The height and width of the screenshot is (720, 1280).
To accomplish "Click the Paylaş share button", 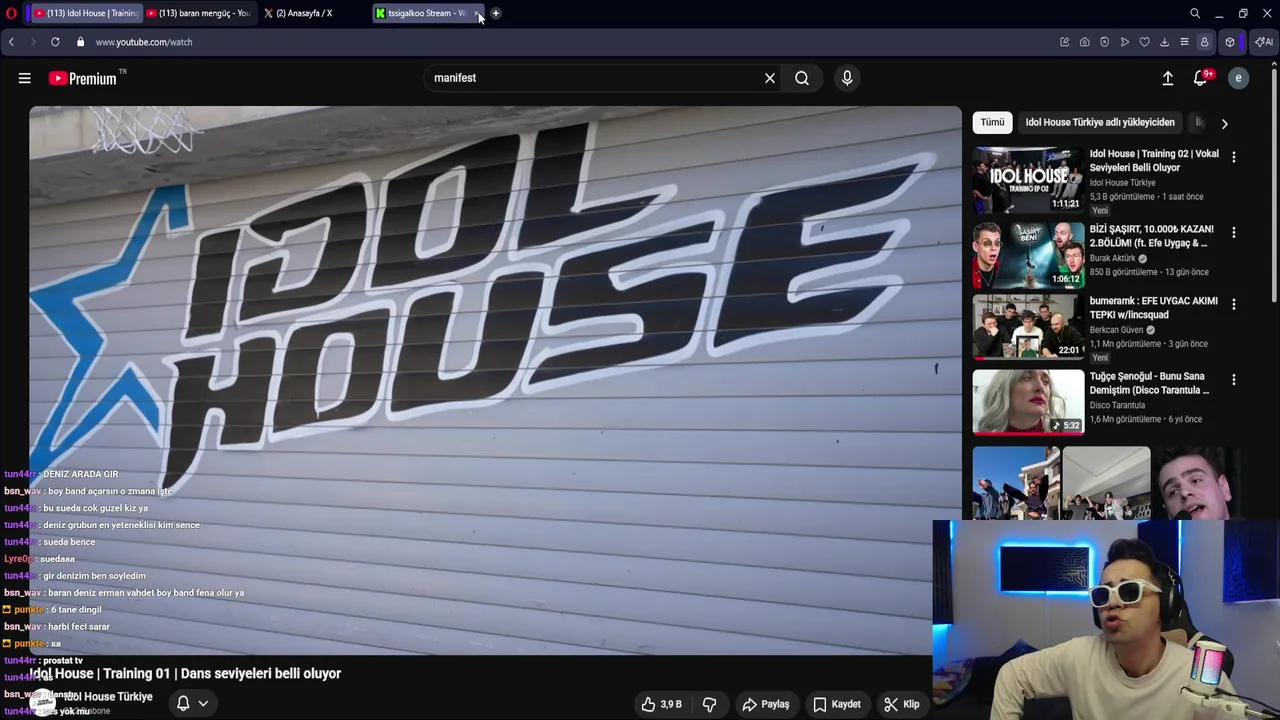I will point(766,704).
